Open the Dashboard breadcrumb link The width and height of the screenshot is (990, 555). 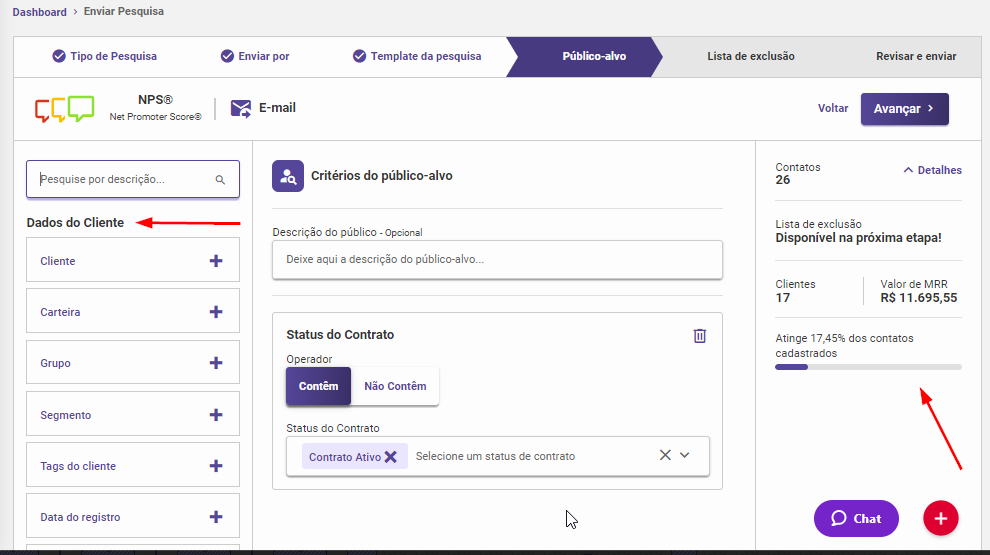point(39,12)
